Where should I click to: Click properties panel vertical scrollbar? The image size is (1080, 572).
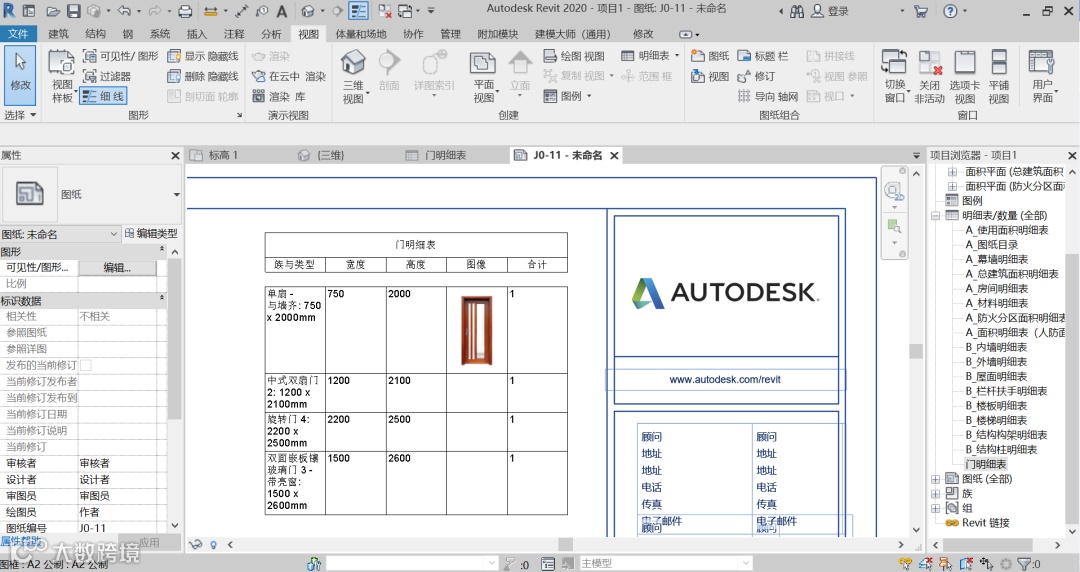coord(174,338)
